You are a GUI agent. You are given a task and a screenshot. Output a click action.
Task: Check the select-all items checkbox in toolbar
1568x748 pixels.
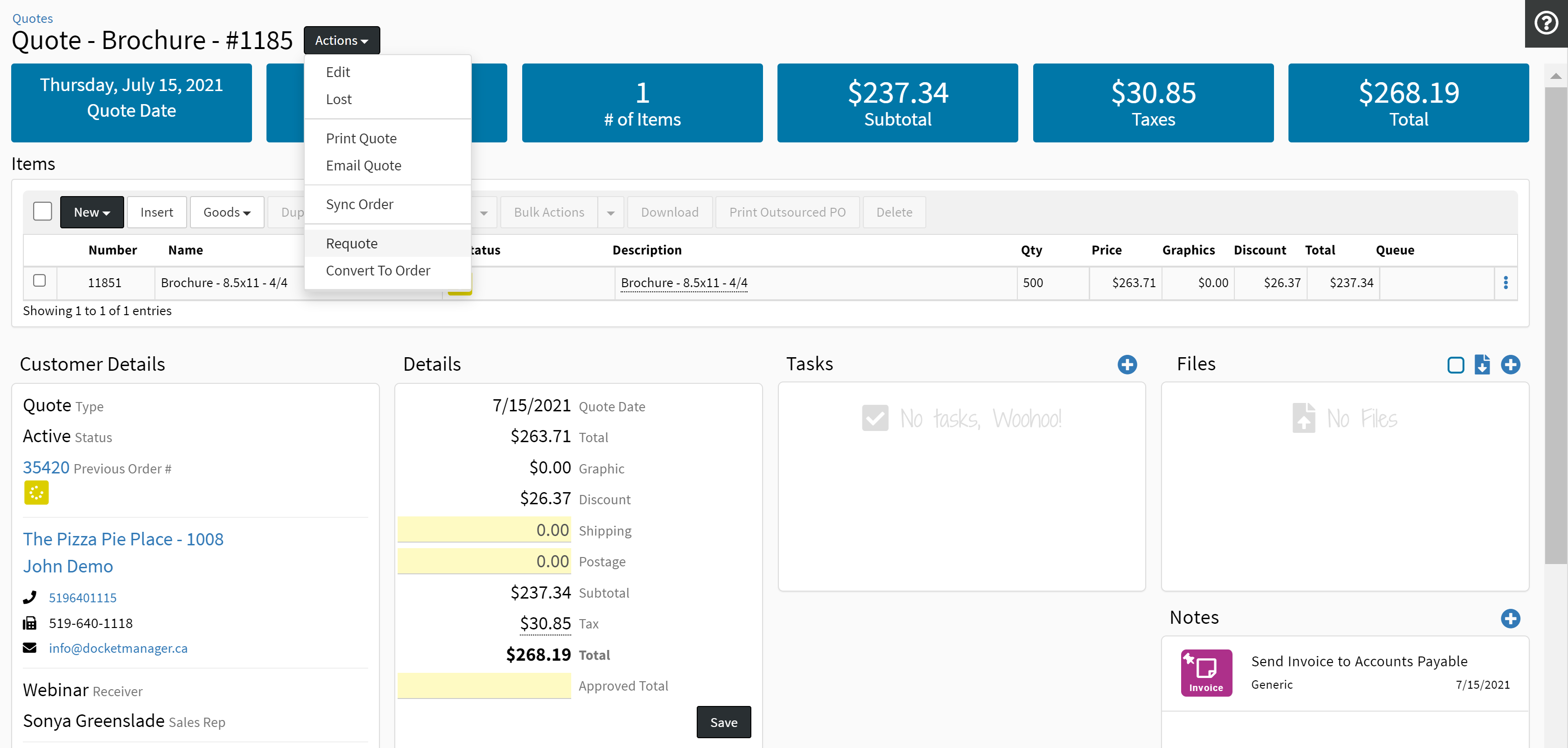(x=42, y=212)
